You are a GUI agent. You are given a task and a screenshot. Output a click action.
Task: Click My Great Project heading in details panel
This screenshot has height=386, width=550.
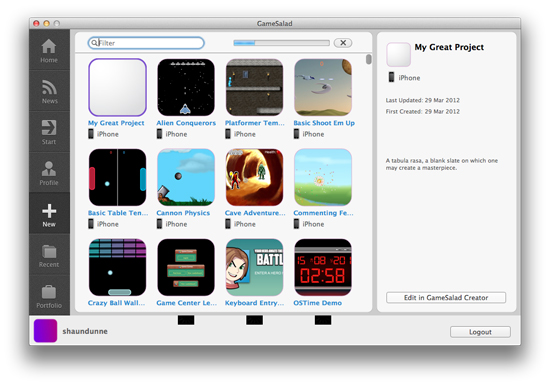[x=449, y=47]
